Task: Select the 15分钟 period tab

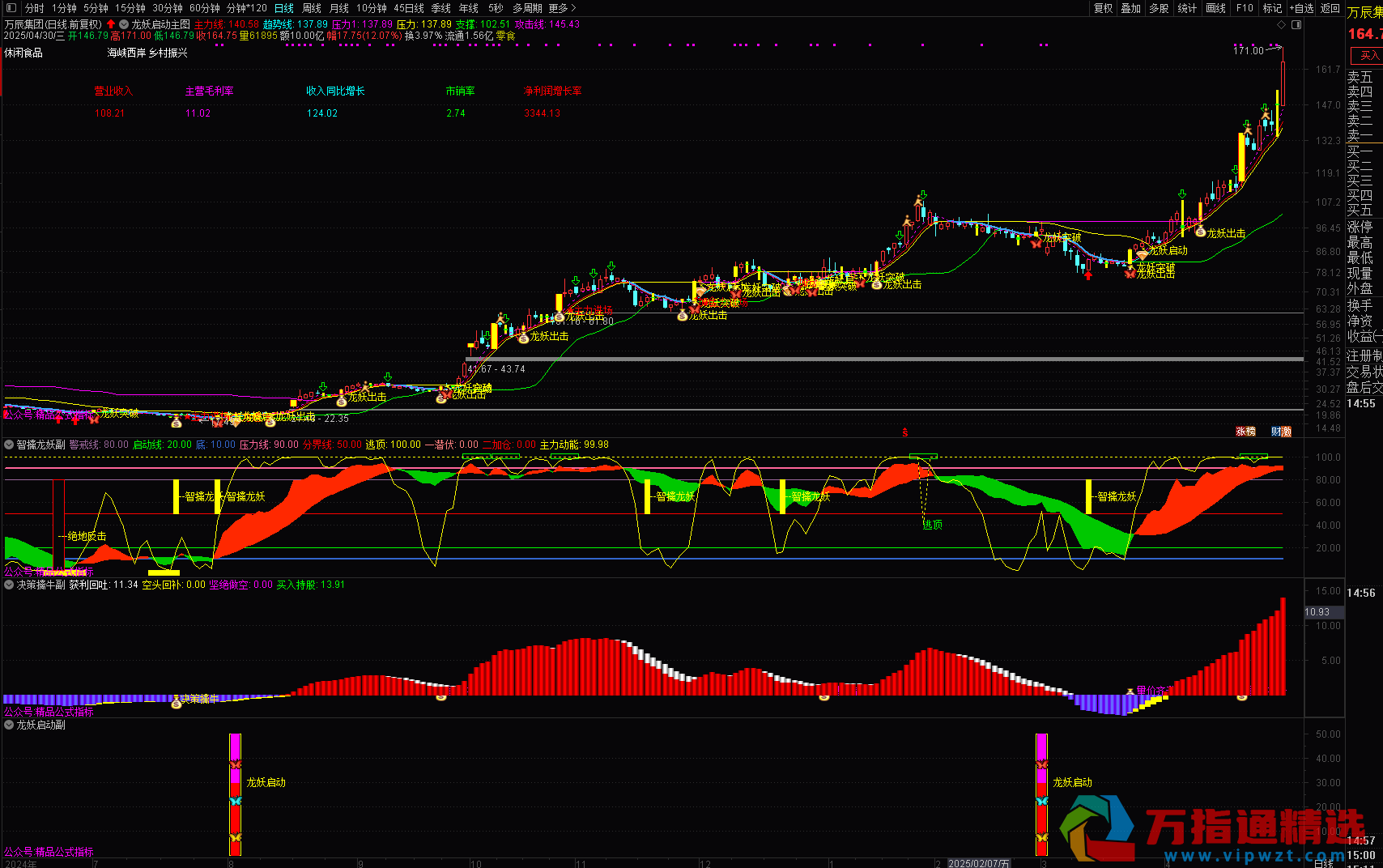Action: pyautogui.click(x=130, y=8)
